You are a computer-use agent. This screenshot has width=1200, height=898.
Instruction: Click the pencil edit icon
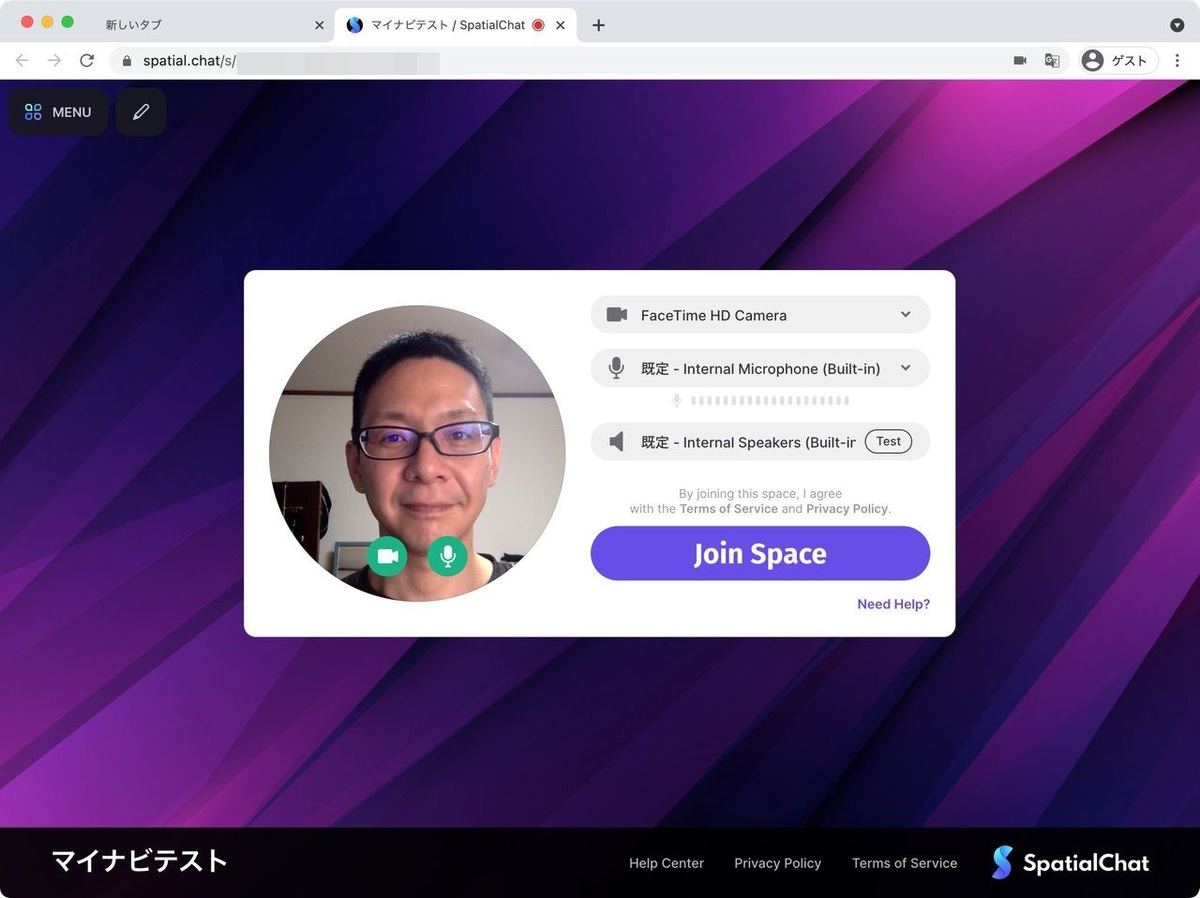[x=141, y=112]
